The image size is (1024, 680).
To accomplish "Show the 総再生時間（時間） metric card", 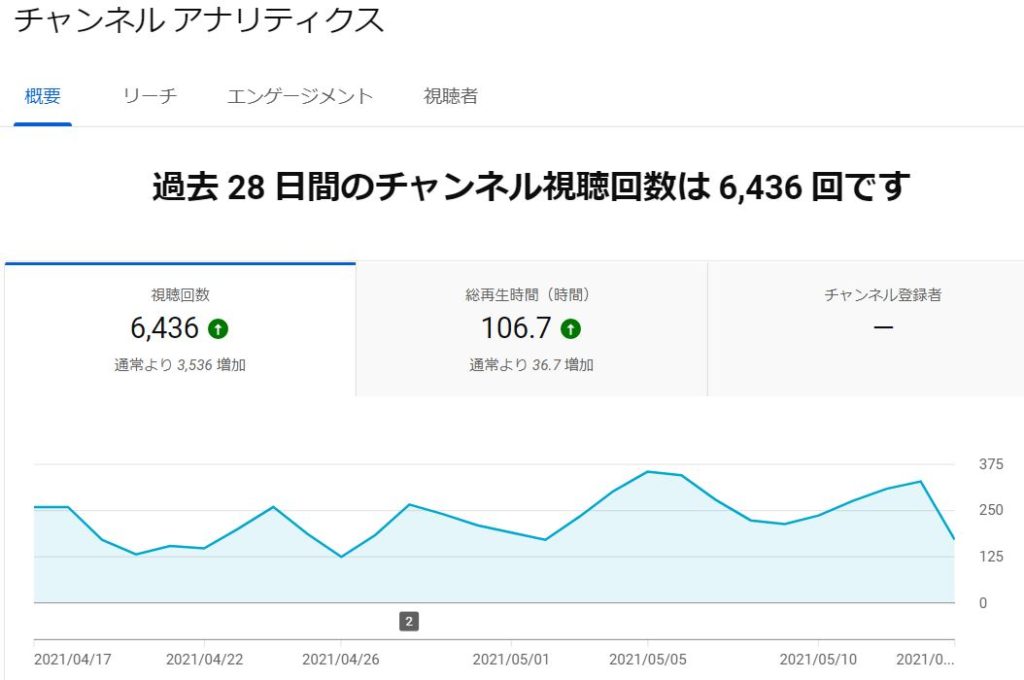I will pos(531,330).
